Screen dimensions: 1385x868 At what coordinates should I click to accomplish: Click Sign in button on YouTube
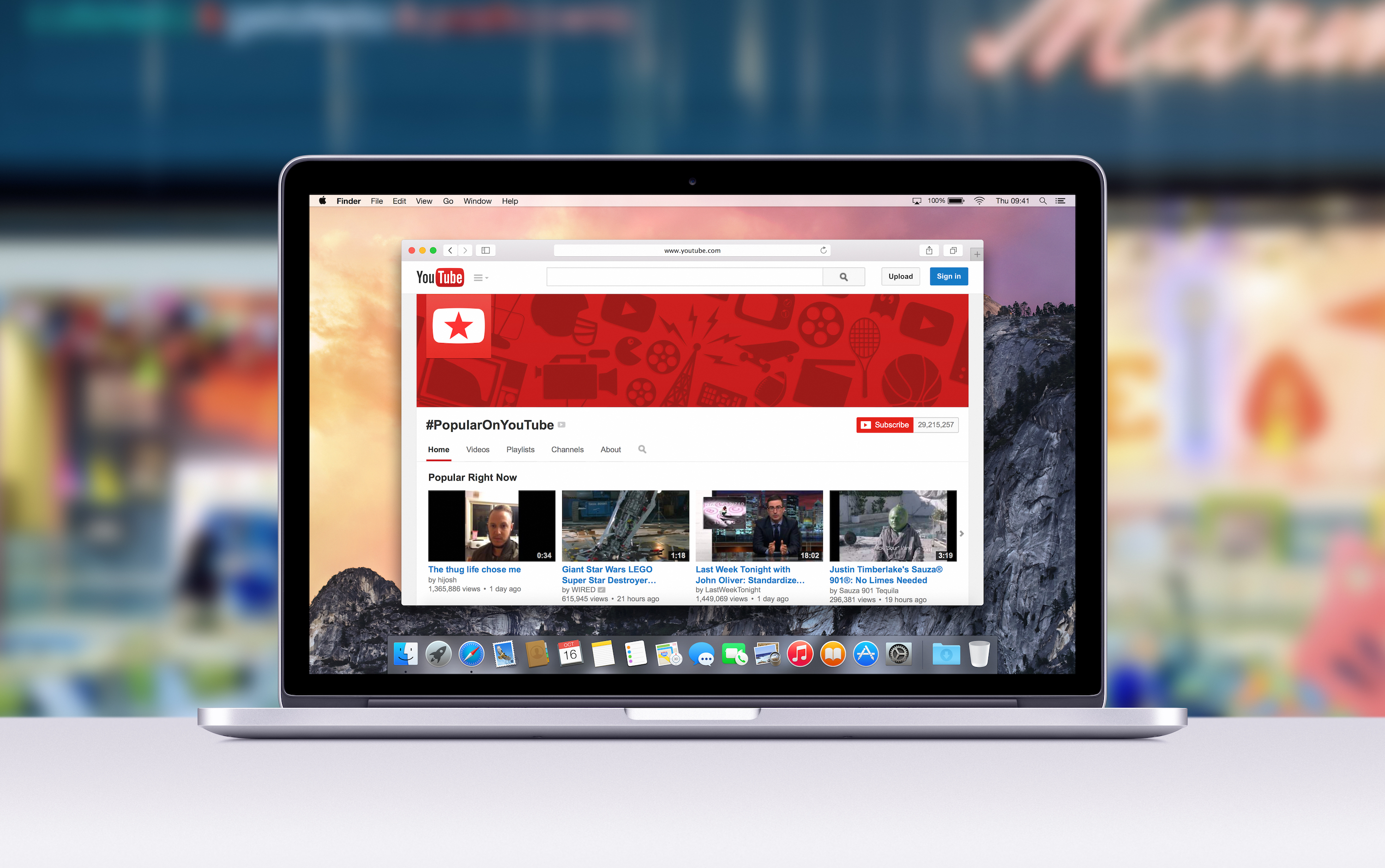point(947,276)
